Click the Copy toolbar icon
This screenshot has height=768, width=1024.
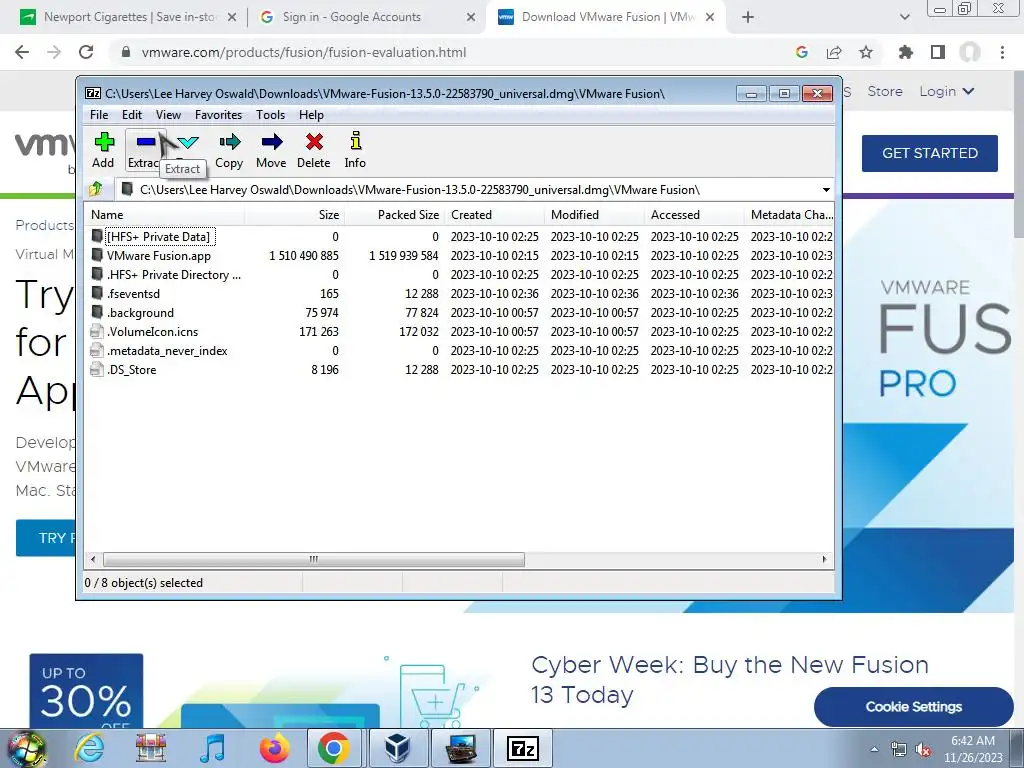(x=229, y=150)
